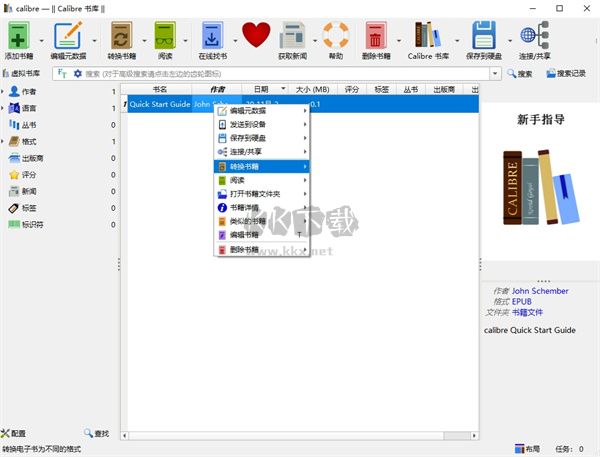Open 帮助 lifebuoy help icon

click(335, 36)
